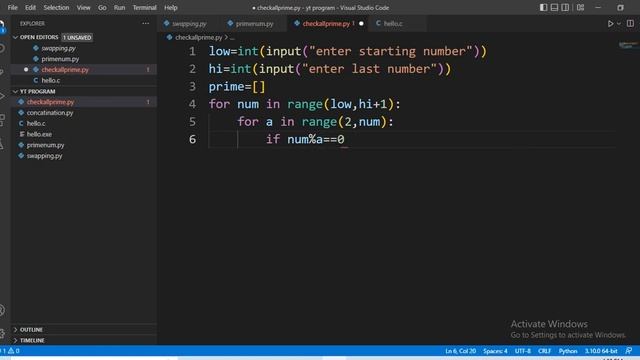This screenshot has height=360, width=640.
Task: Click the Split Editor Right icon
Action: [x=630, y=24]
